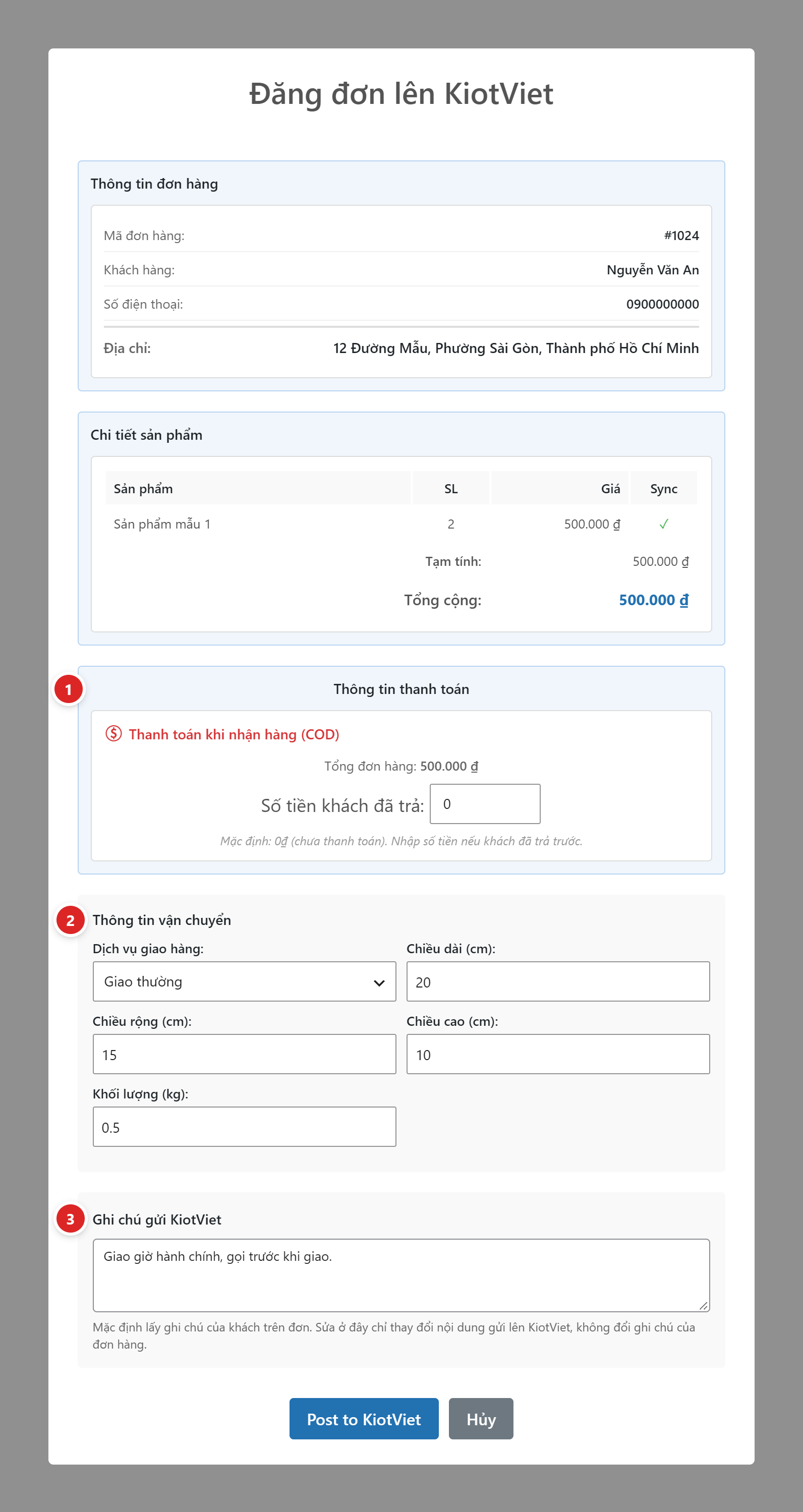Screen dimensions: 803x1512
Task: Click the Khối lượng (kg) input
Action: 244,1127
